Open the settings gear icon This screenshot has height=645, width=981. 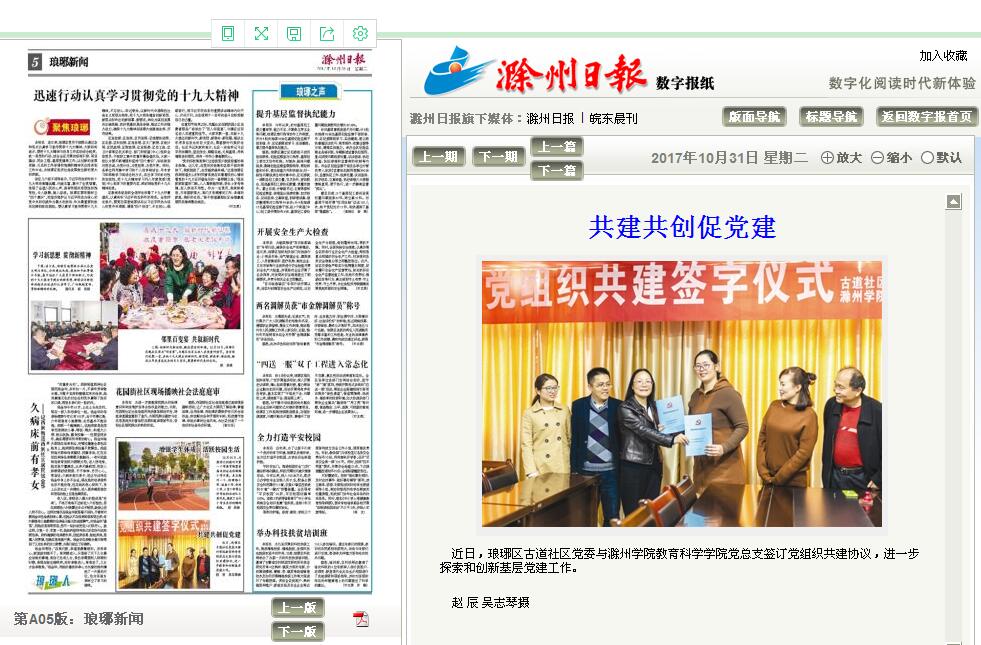tap(360, 33)
